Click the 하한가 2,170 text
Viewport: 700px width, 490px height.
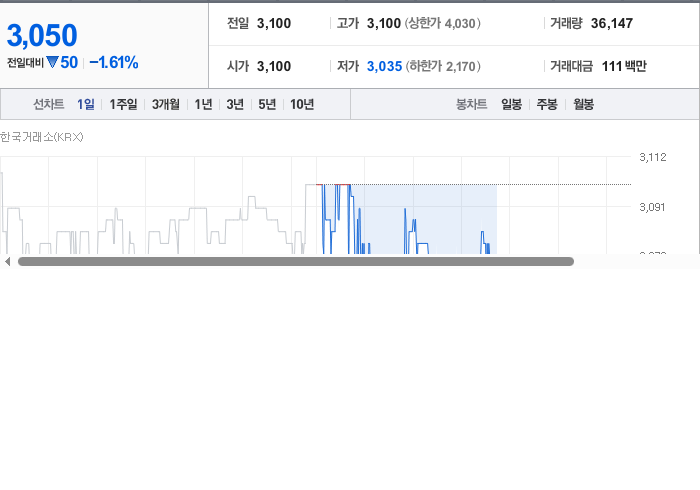coord(443,66)
